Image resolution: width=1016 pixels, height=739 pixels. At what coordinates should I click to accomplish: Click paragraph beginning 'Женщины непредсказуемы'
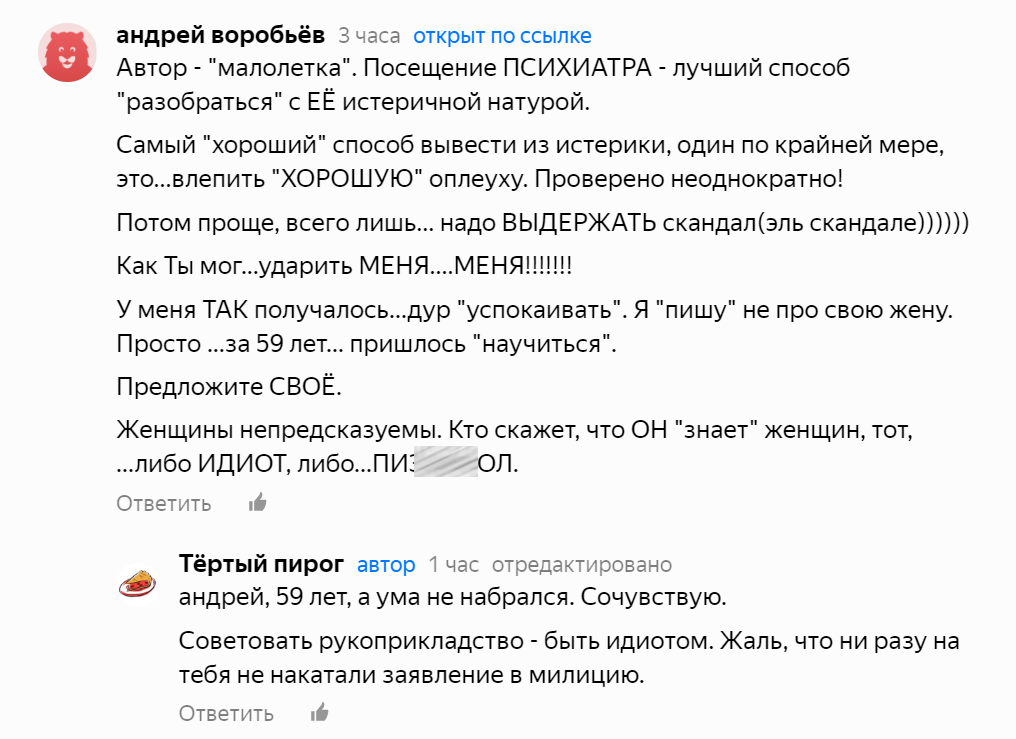(x=514, y=446)
